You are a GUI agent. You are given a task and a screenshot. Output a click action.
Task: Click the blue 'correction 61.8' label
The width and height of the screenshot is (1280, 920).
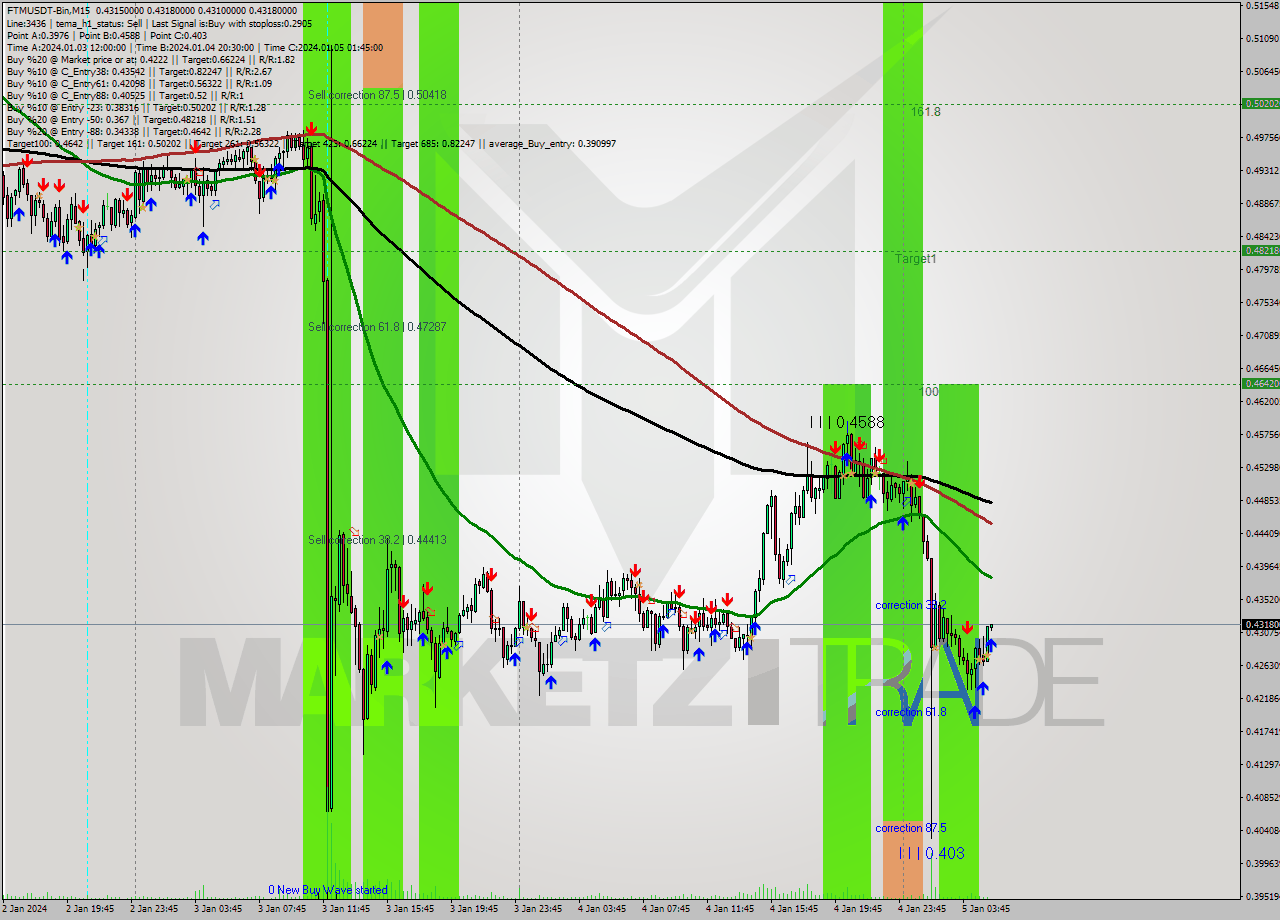[x=911, y=712]
